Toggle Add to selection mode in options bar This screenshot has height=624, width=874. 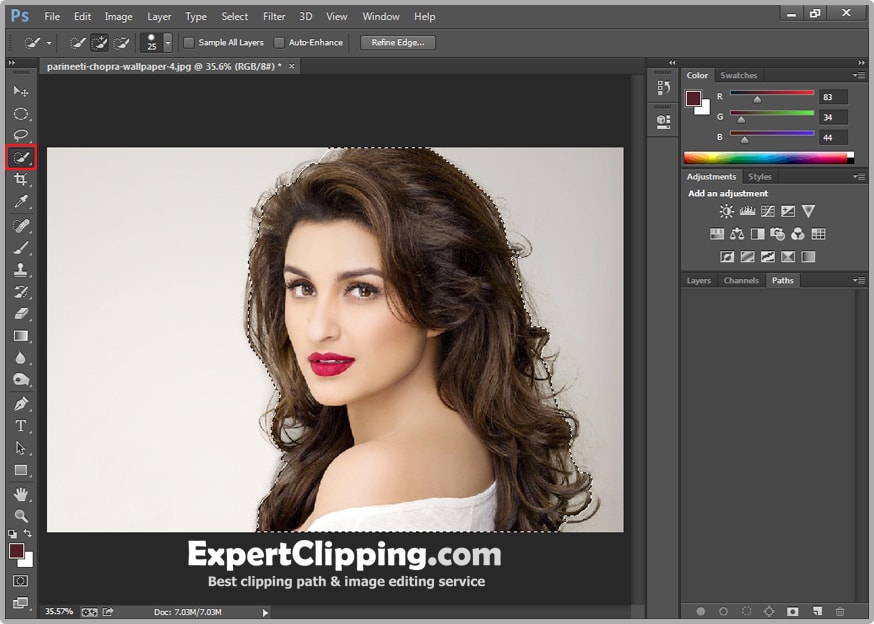(100, 43)
